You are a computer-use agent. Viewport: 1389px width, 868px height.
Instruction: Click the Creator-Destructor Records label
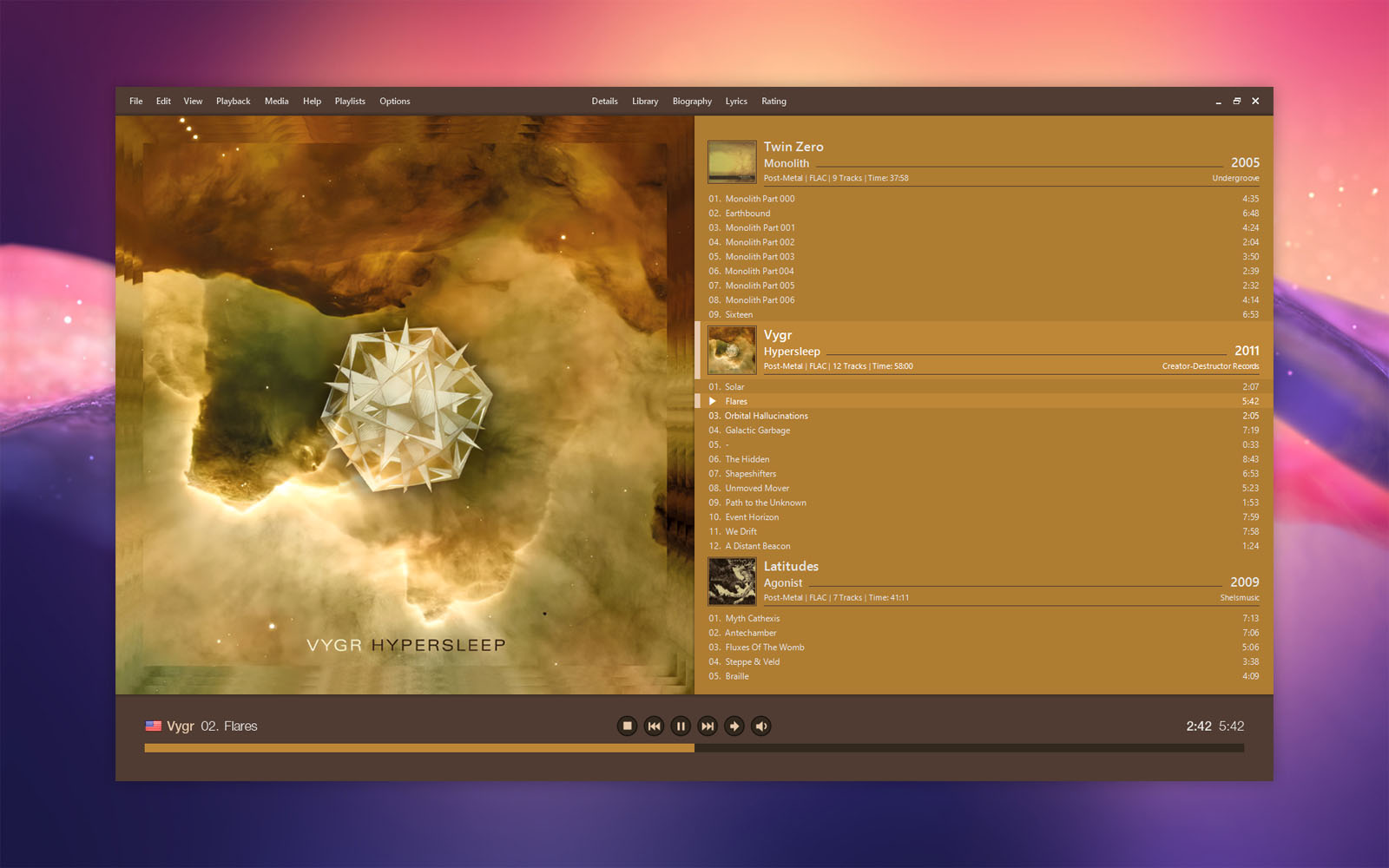(x=1210, y=366)
